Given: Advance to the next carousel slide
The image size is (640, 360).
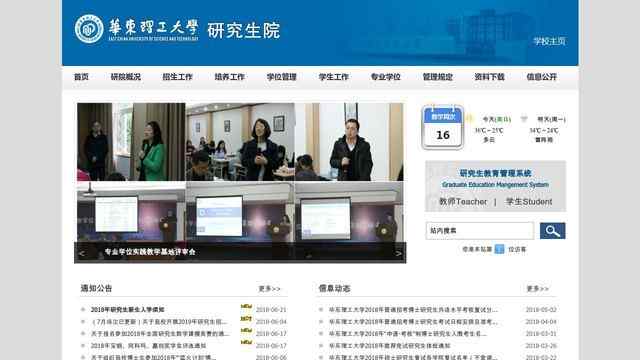Looking at the screenshot, I should (398, 253).
